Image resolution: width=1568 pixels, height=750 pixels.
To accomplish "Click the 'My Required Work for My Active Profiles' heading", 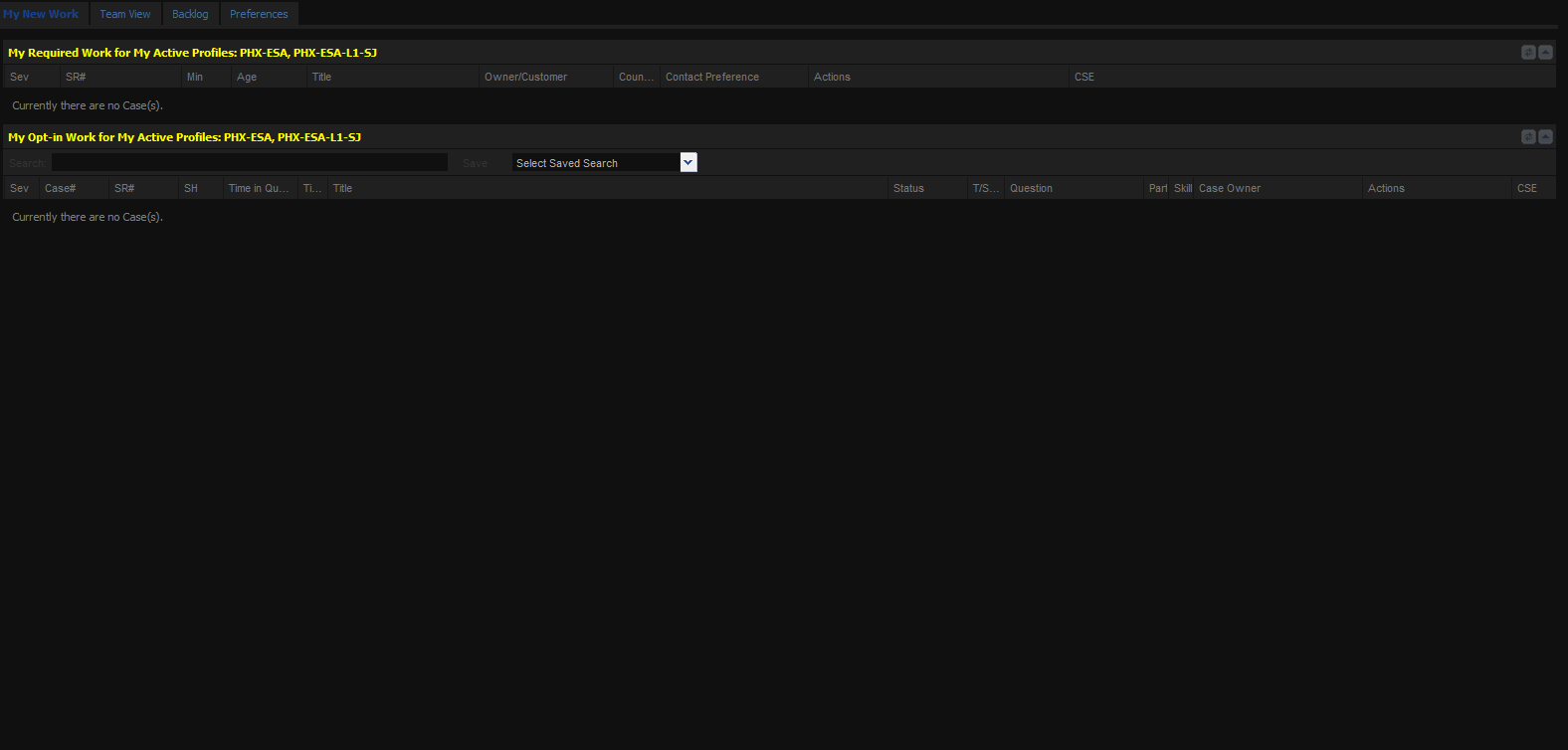I will [193, 53].
